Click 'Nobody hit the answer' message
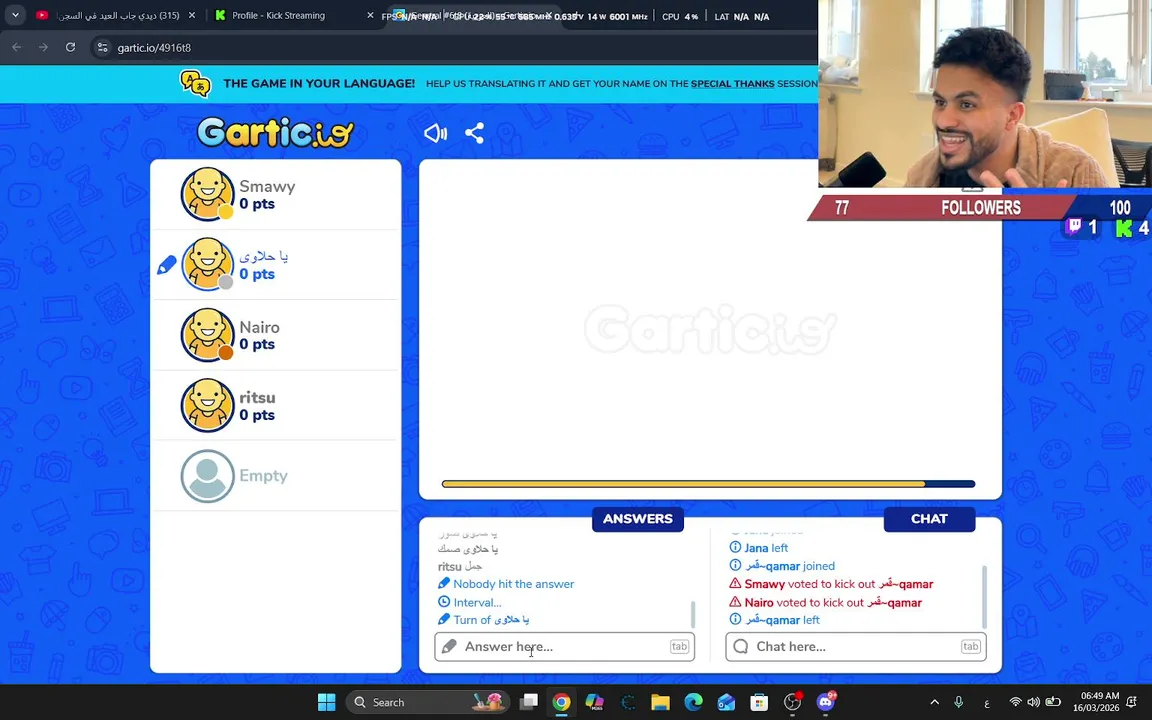This screenshot has width=1152, height=720. click(x=506, y=584)
